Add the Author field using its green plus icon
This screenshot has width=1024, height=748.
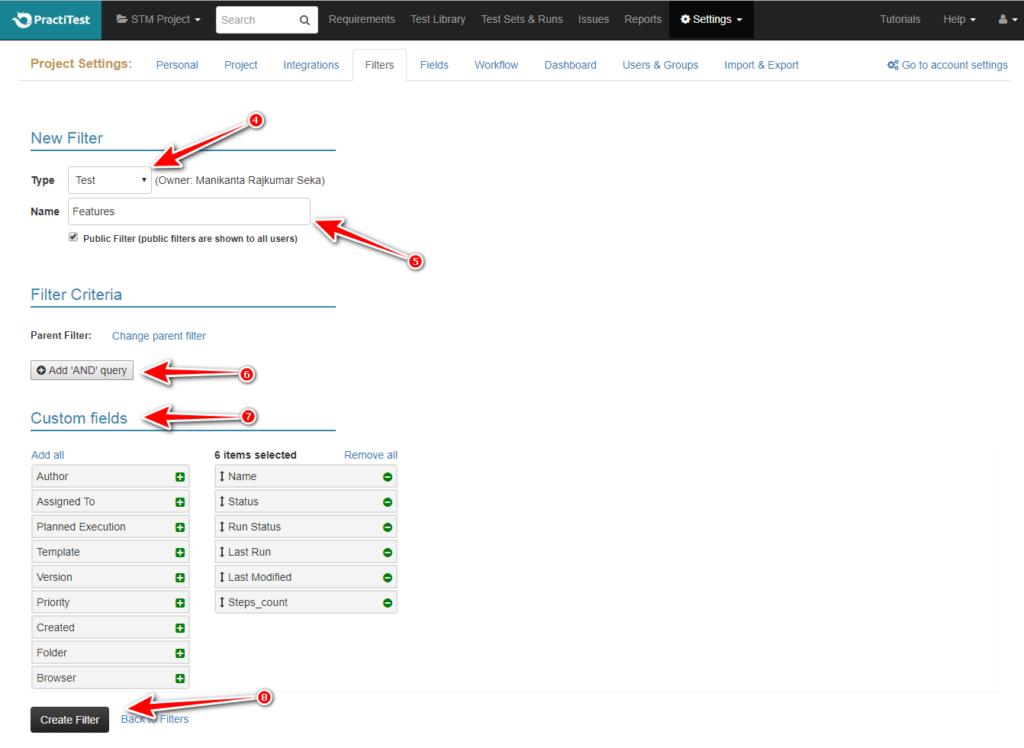[x=182, y=476]
